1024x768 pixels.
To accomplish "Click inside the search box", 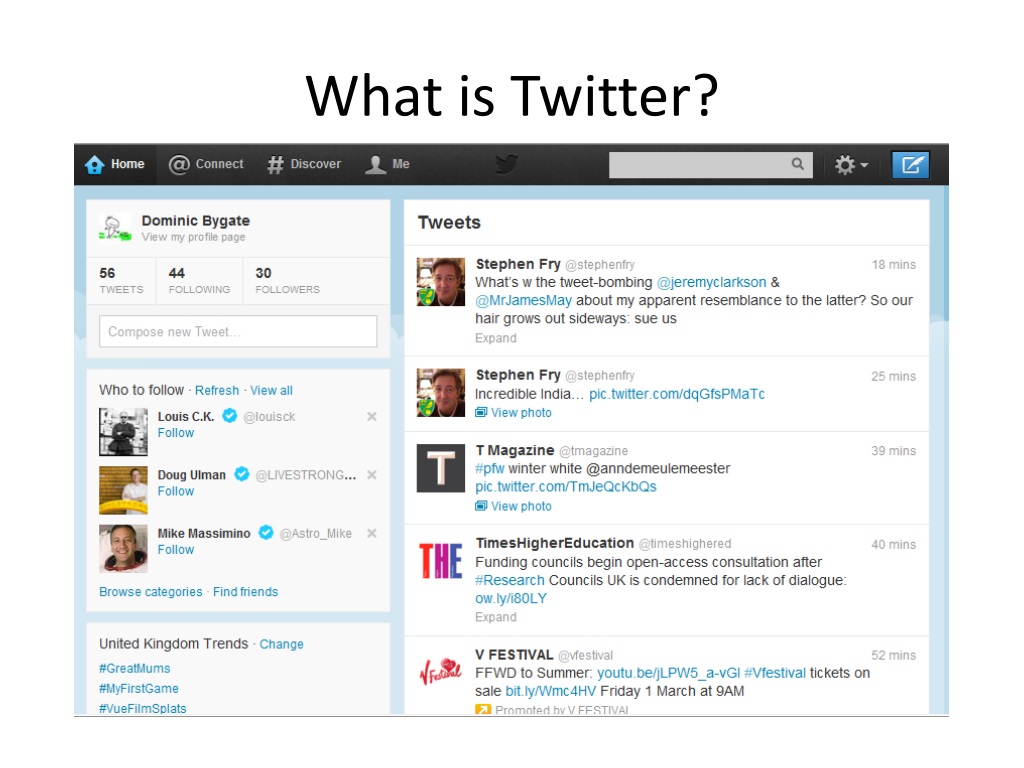I will click(x=711, y=165).
